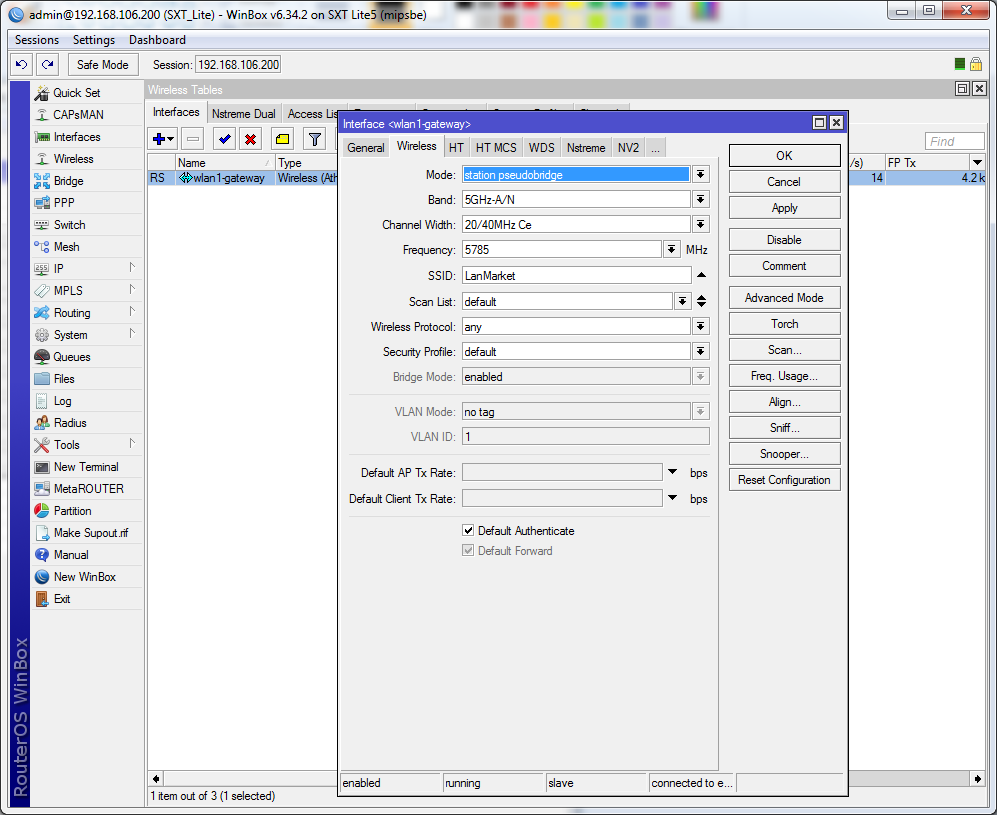The image size is (997, 815).
Task: Click the blue plus add interface icon
Action: [x=158, y=139]
